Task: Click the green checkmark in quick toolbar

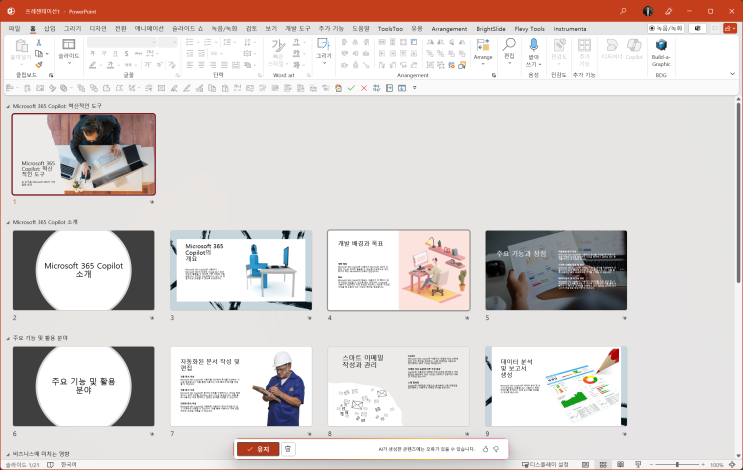Action: click(351, 88)
